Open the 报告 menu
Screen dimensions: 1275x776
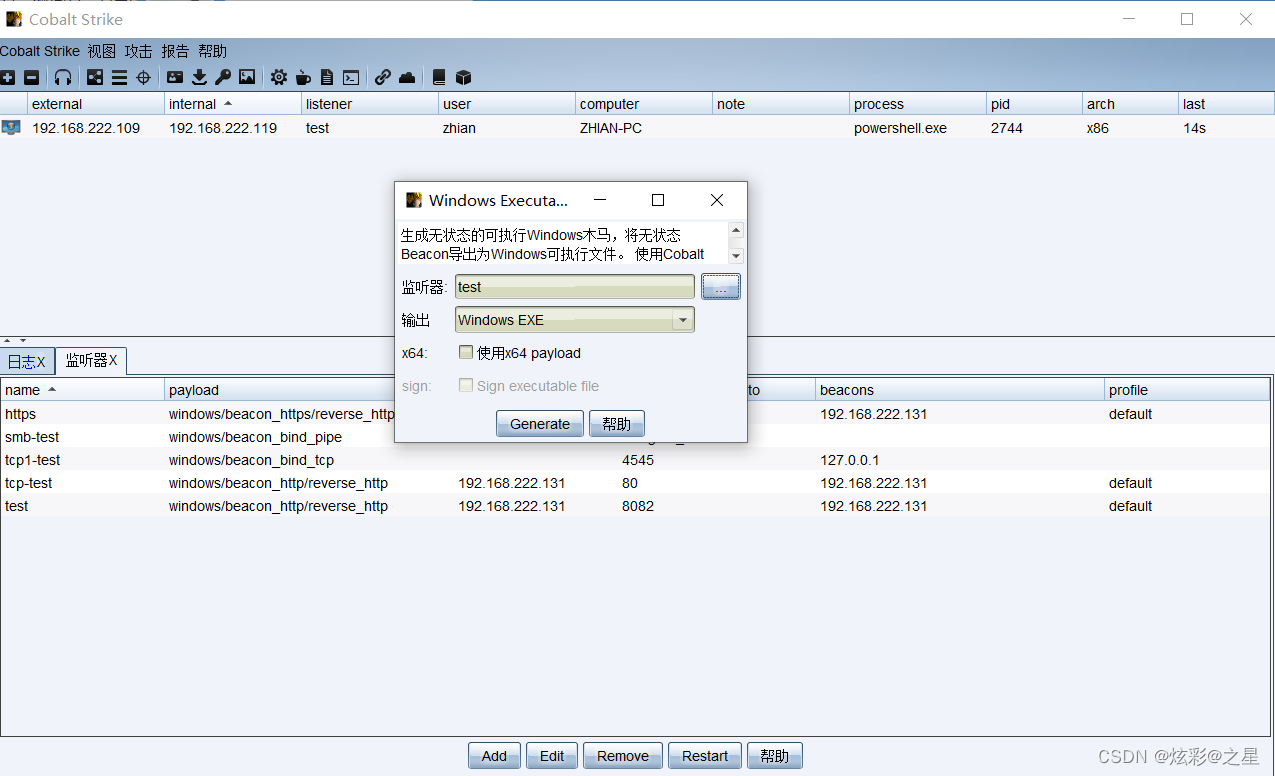pyautogui.click(x=176, y=51)
